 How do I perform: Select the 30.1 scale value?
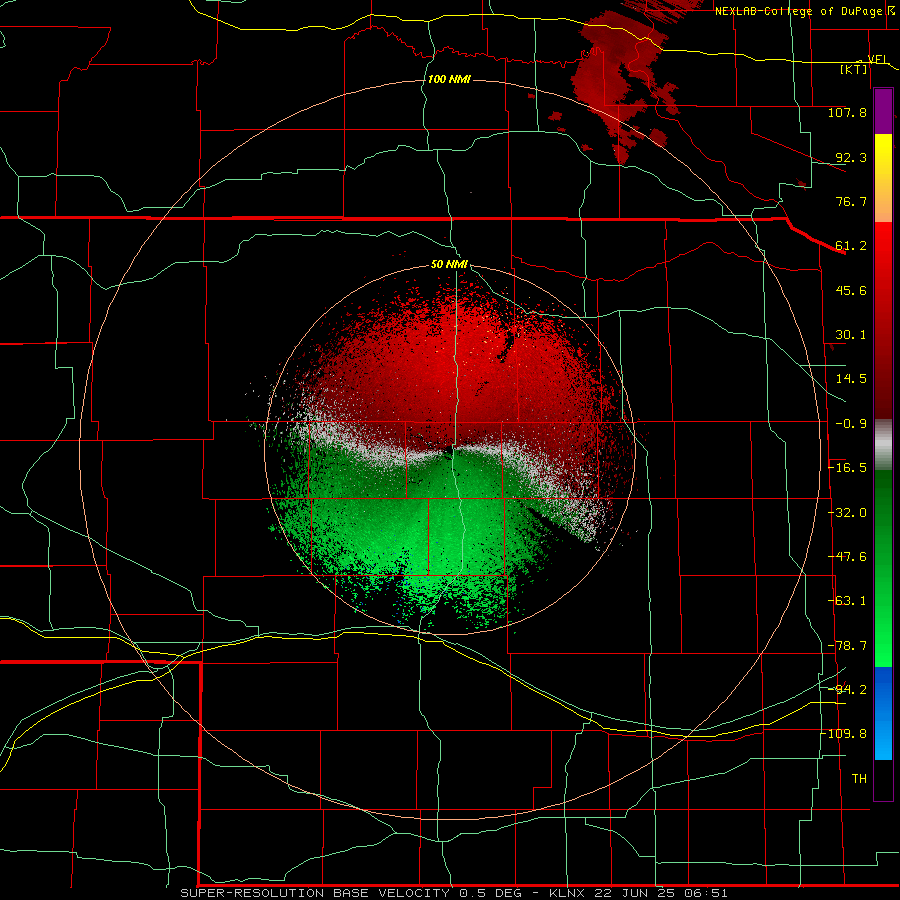pyautogui.click(x=851, y=335)
